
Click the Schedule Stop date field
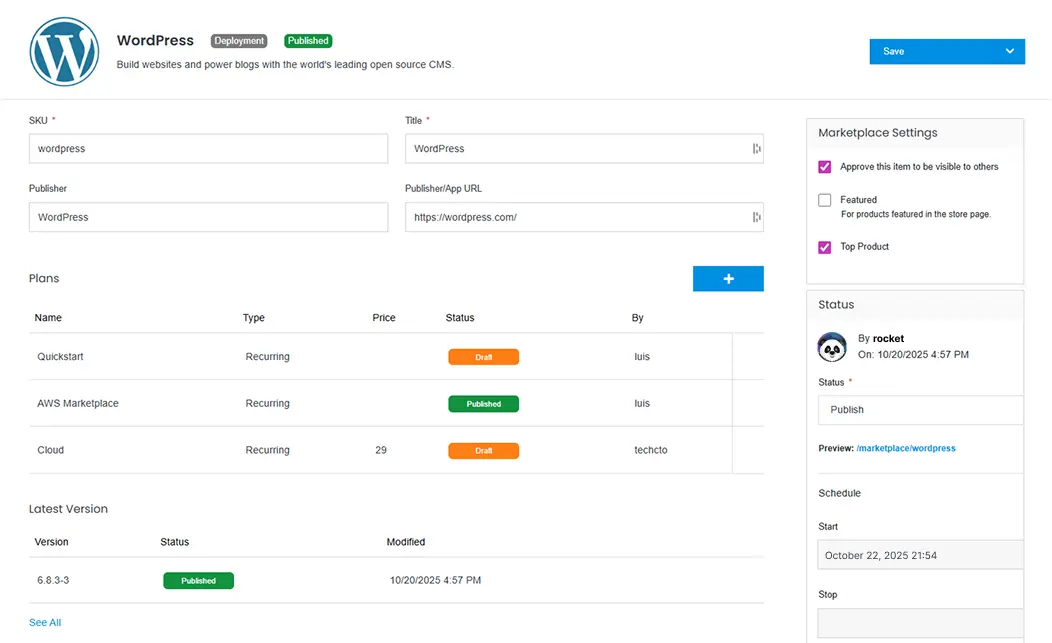pos(920,624)
